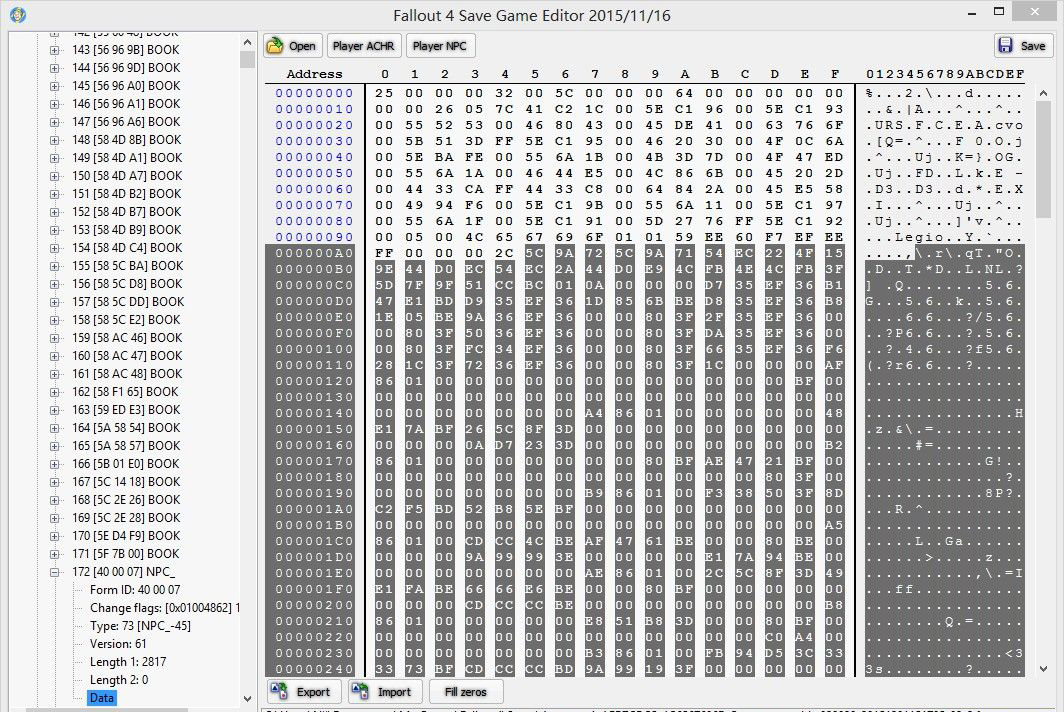1064x712 pixels.
Task: Expand tree node 163 [59 ED E3] BOOK
Action: pyautogui.click(x=54, y=410)
